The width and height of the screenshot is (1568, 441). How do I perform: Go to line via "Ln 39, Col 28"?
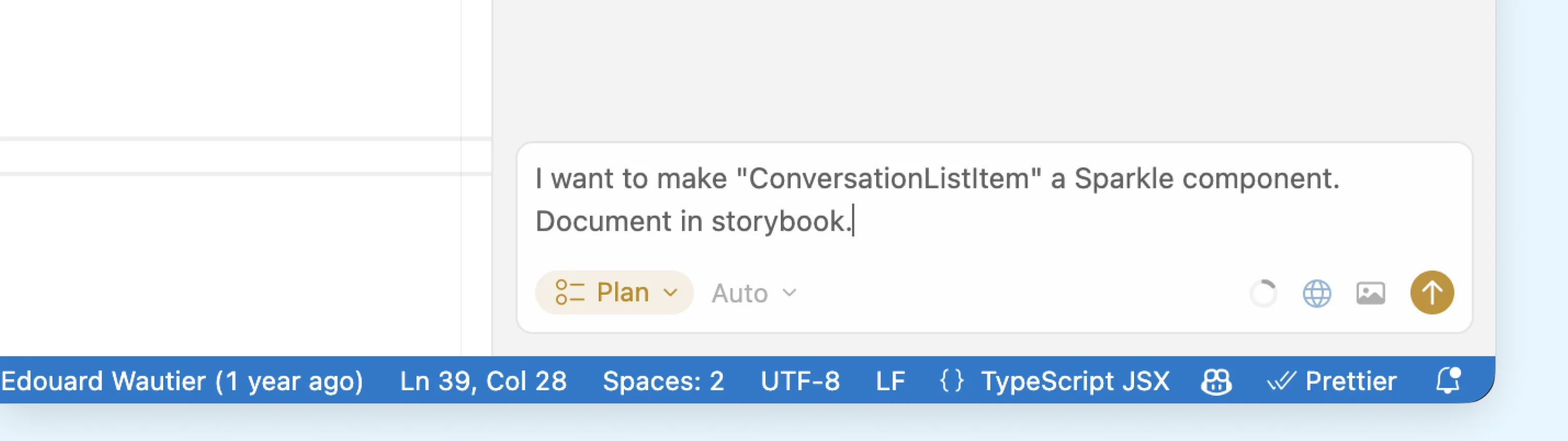(x=483, y=381)
